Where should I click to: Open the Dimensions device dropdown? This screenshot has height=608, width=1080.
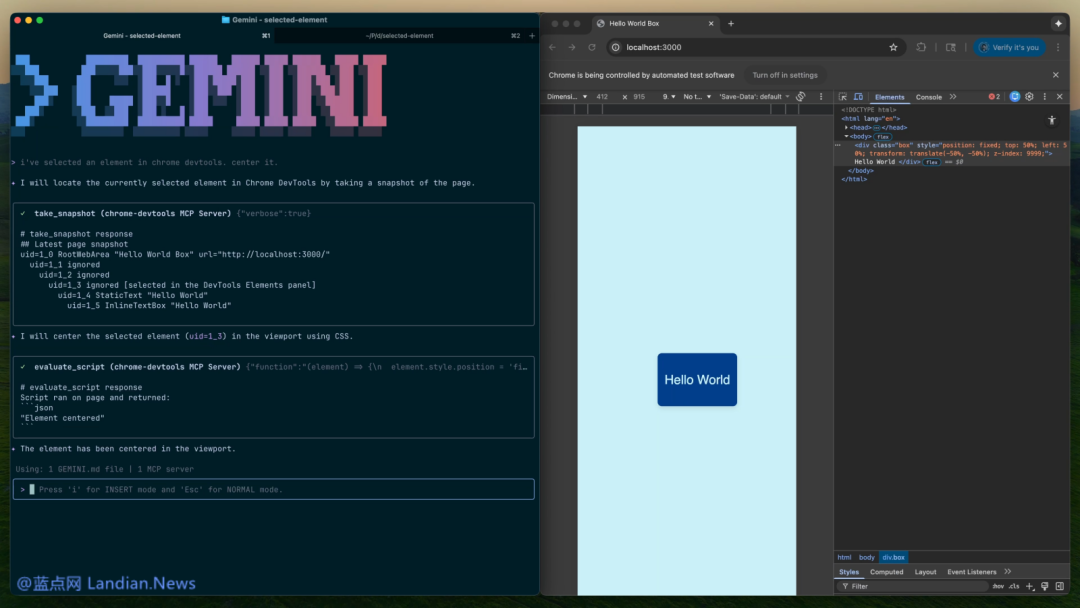tap(567, 97)
